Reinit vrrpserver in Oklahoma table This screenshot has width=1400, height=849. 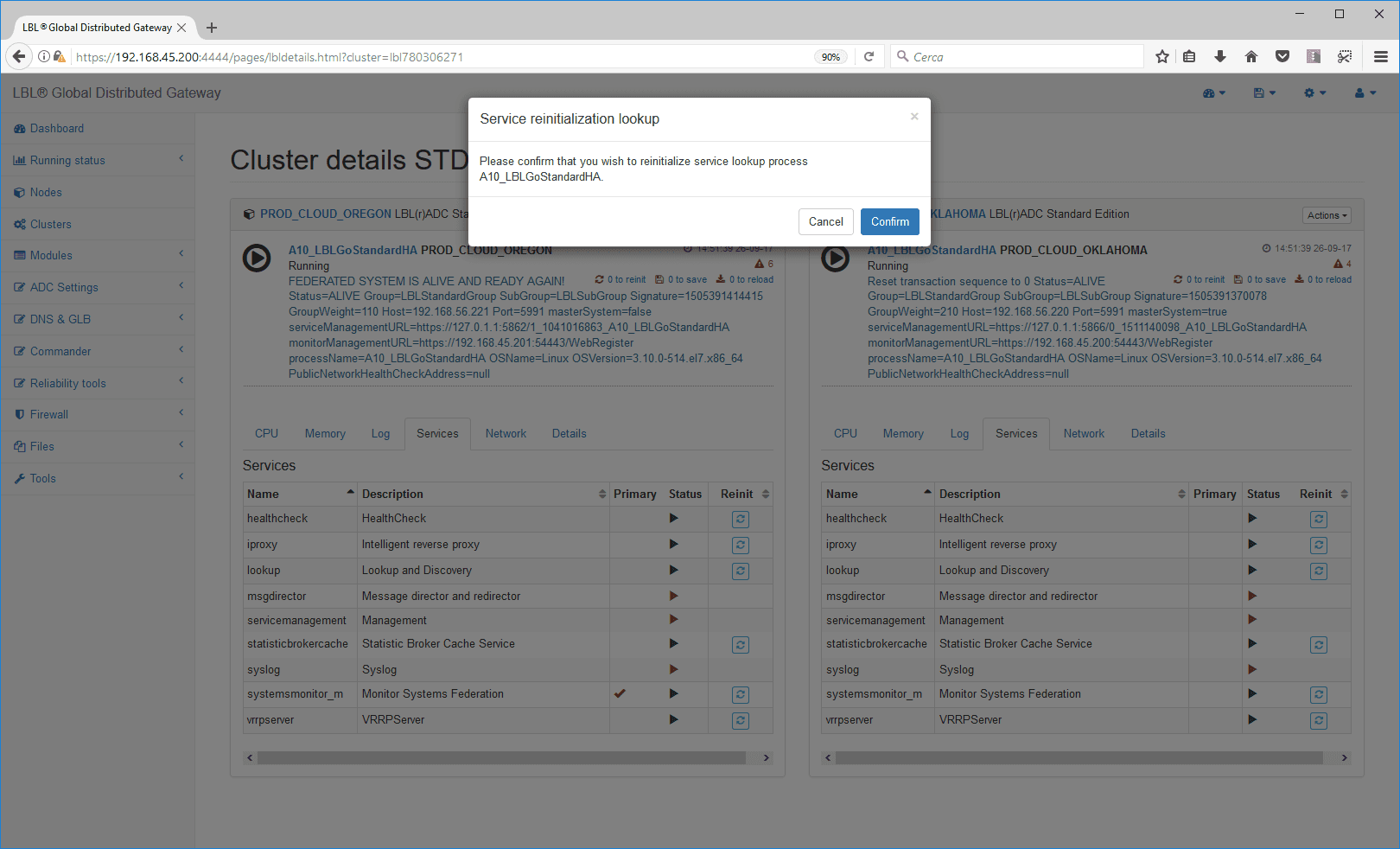[1318, 721]
